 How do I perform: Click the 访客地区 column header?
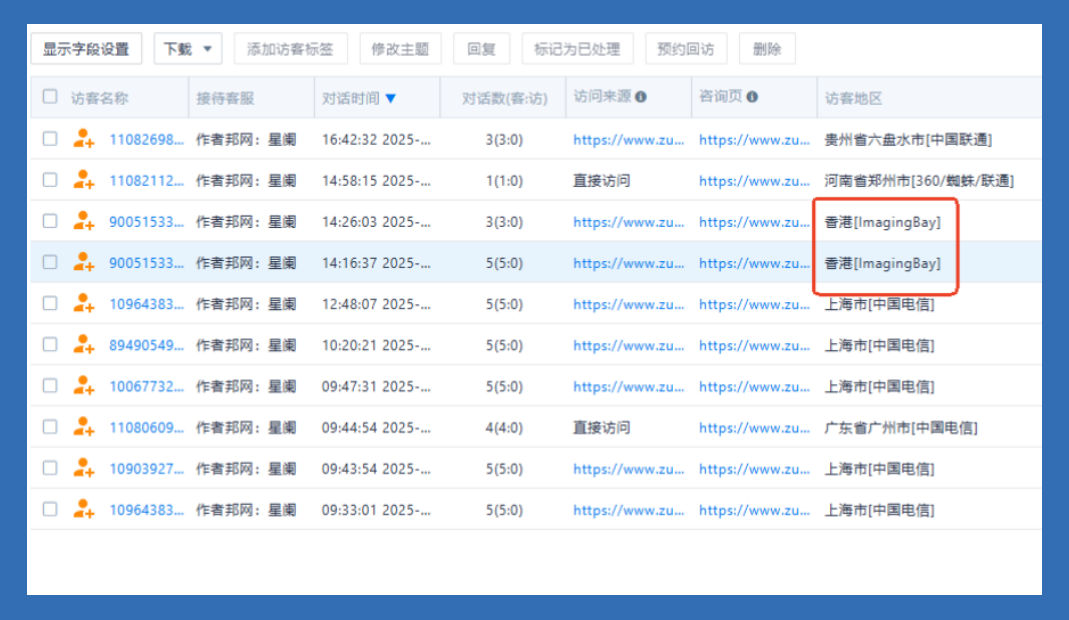pyautogui.click(x=853, y=98)
